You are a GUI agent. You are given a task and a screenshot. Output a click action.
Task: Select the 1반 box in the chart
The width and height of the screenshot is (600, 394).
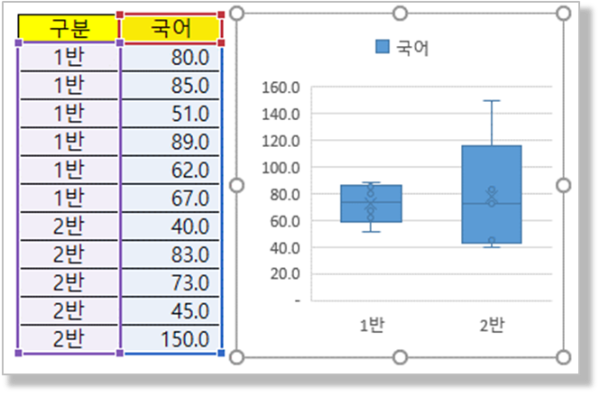pos(371,203)
